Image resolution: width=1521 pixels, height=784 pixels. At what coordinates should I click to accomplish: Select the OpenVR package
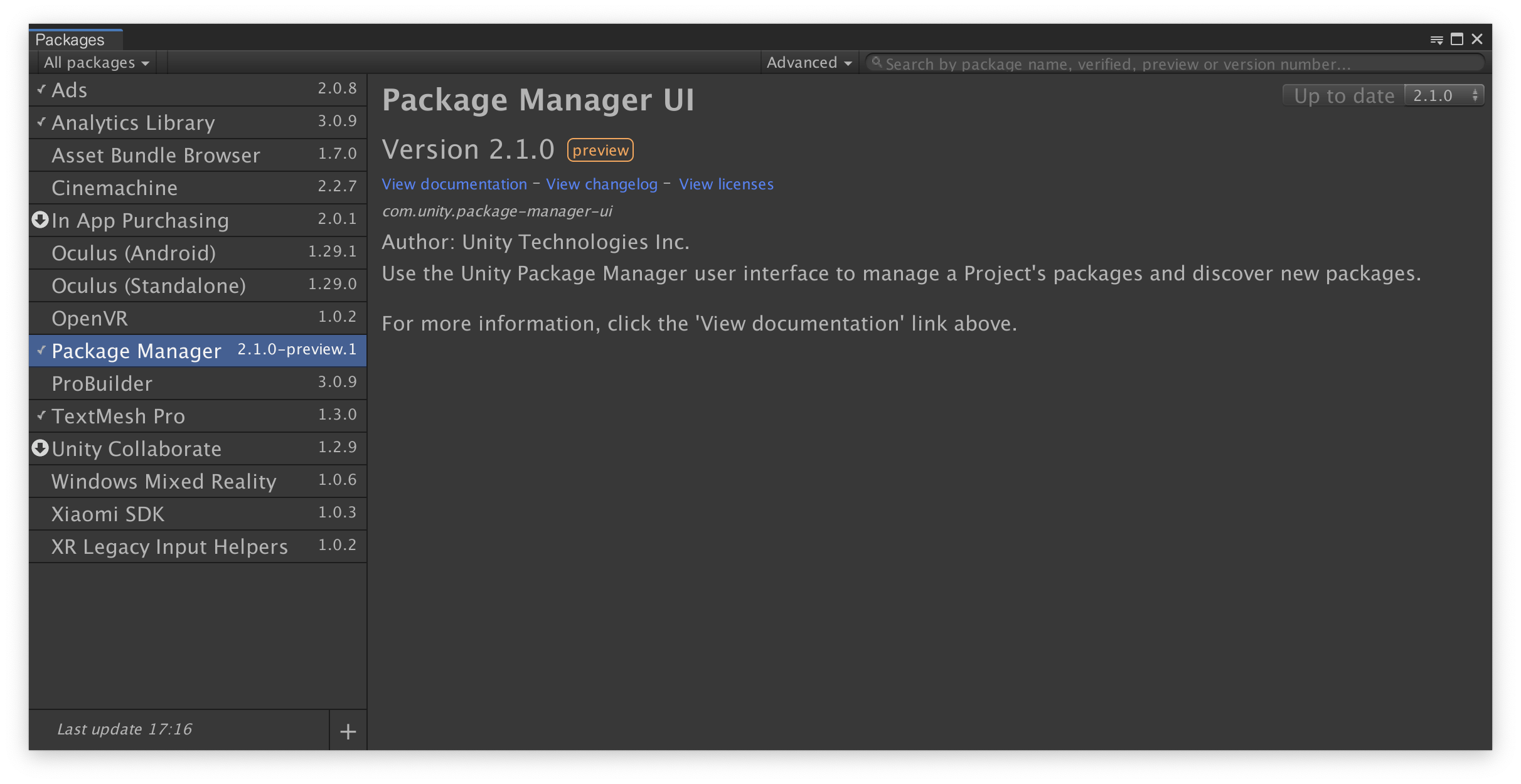click(198, 318)
